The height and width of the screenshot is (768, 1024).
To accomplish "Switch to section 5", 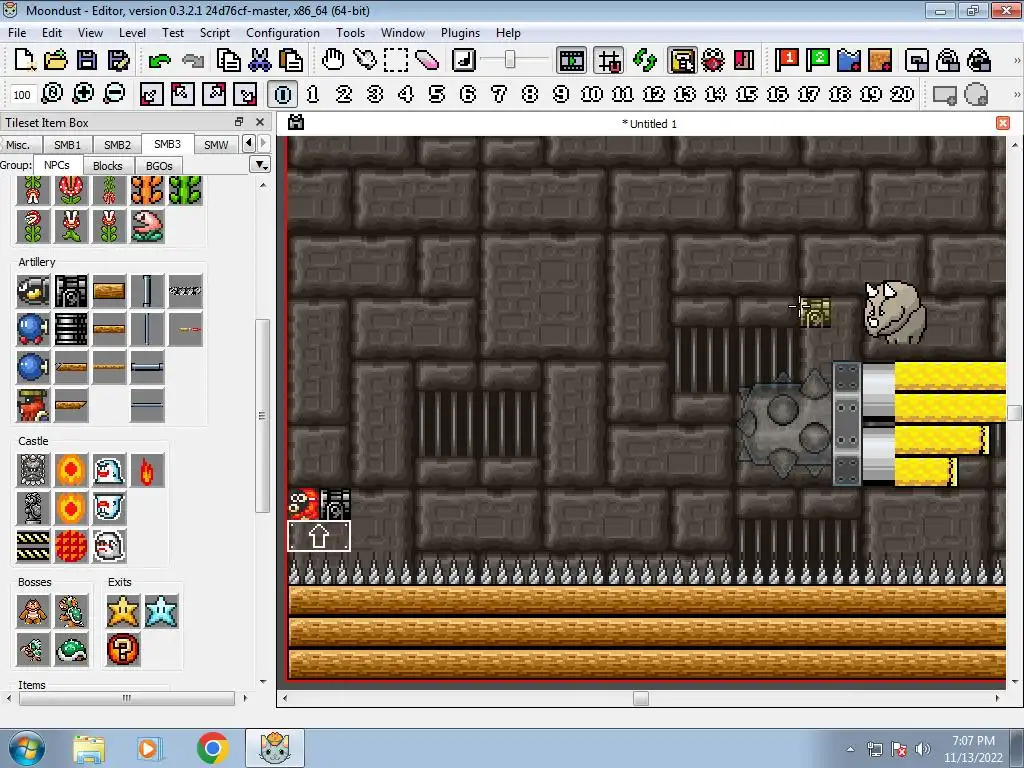I will 437,94.
